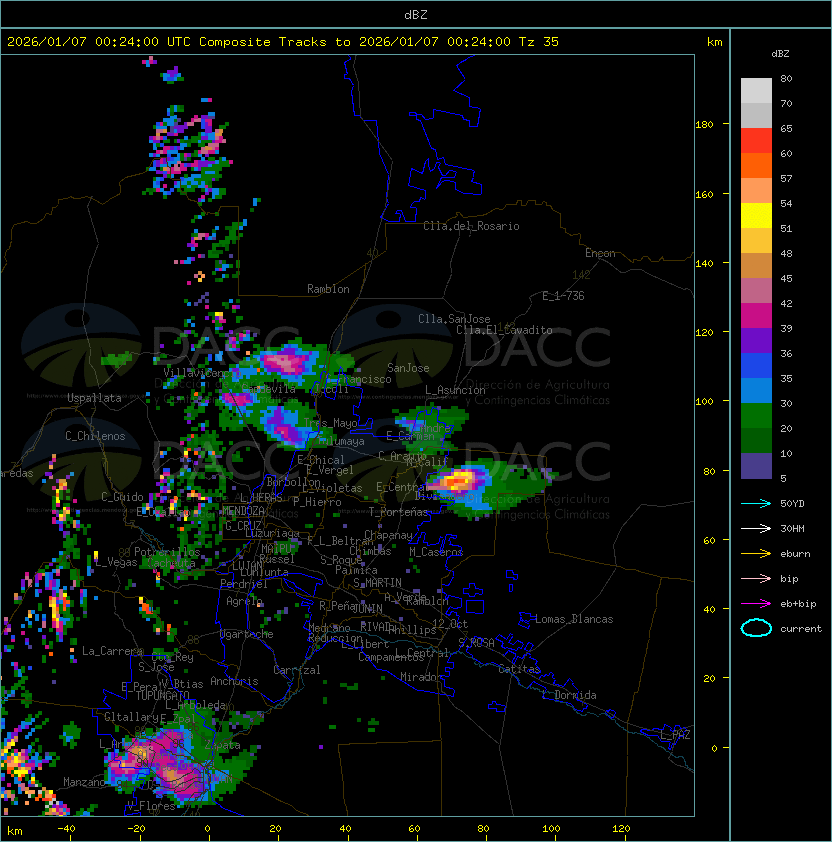This screenshot has width=832, height=842.
Task: Click the 'M_Caseros' map label
Action: [x=436, y=552]
